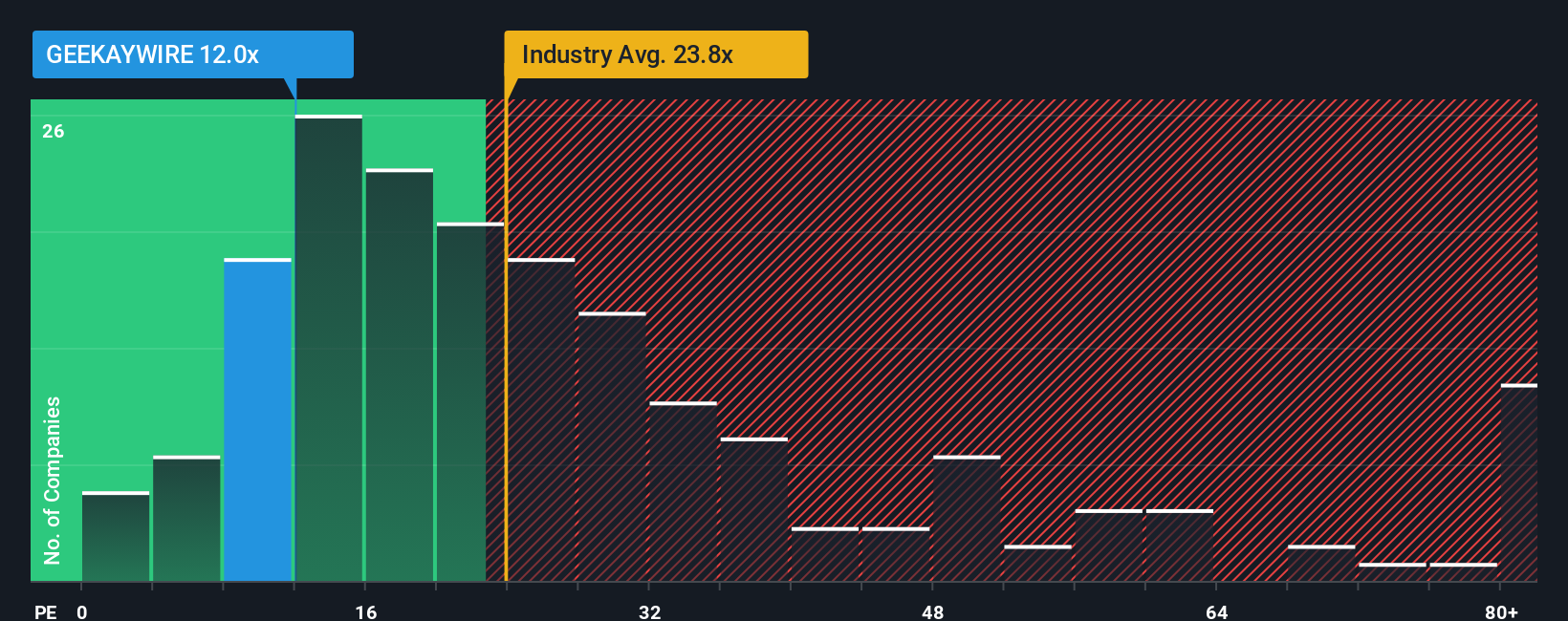Click the x-axis label 0
The image size is (1568, 621).
(x=82, y=611)
